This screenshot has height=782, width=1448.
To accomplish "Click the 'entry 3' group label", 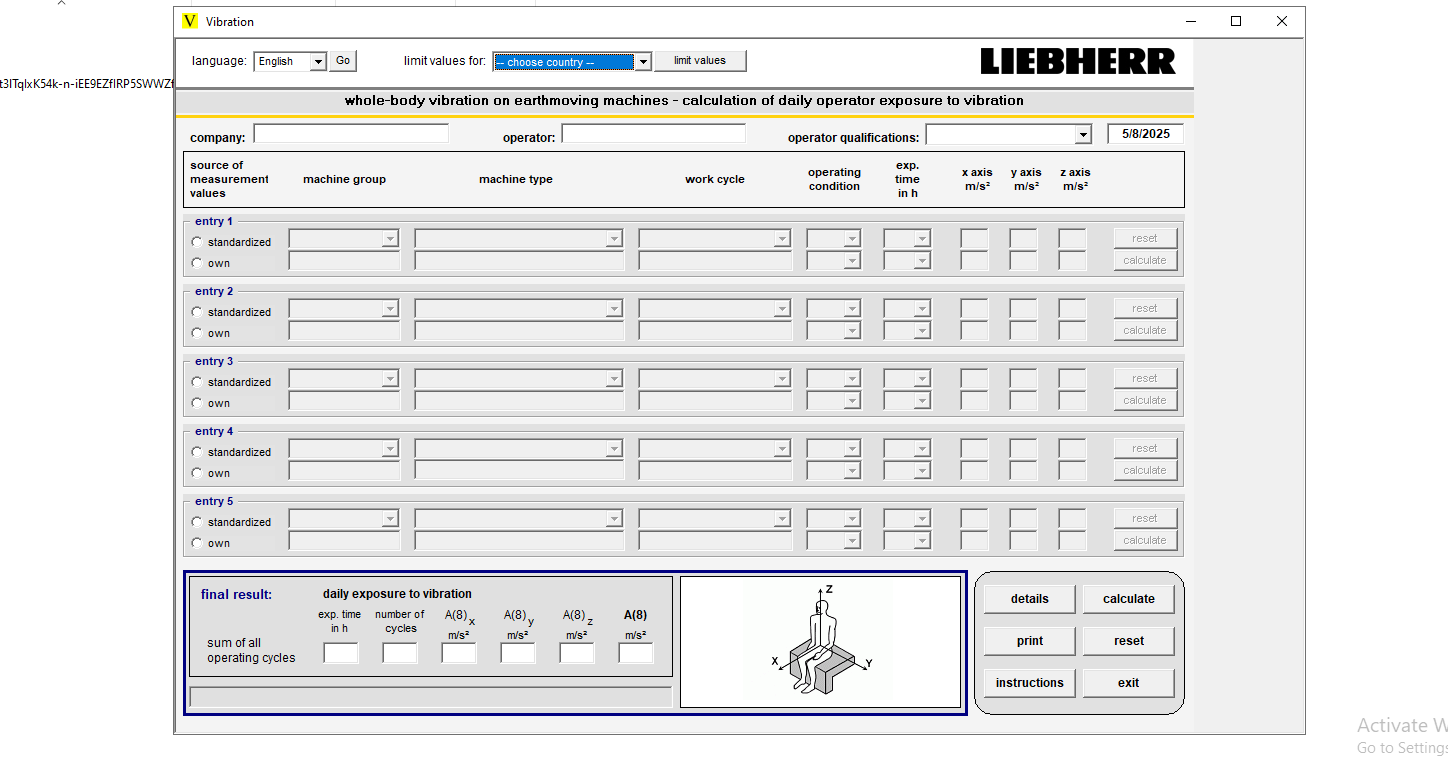I will pos(214,361).
